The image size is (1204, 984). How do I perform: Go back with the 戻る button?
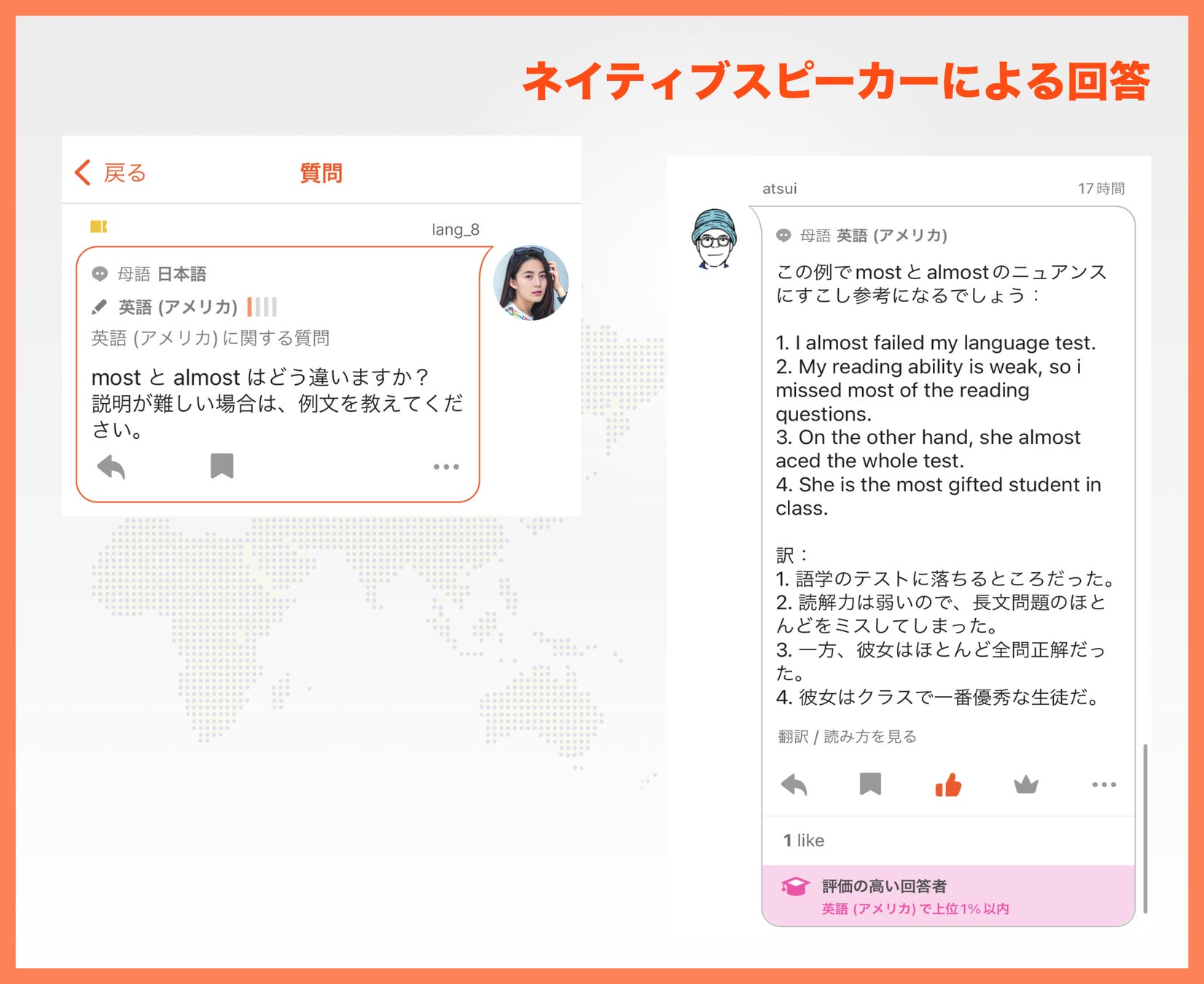coord(111,173)
